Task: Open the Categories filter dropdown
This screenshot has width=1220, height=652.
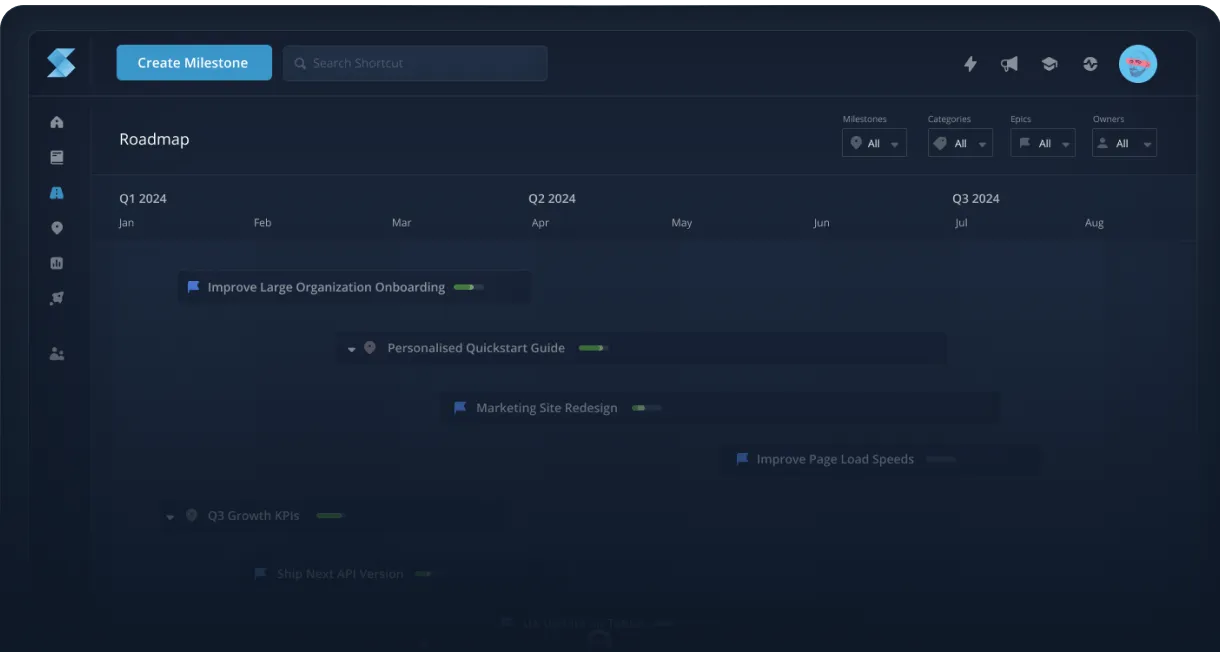Action: coord(959,142)
